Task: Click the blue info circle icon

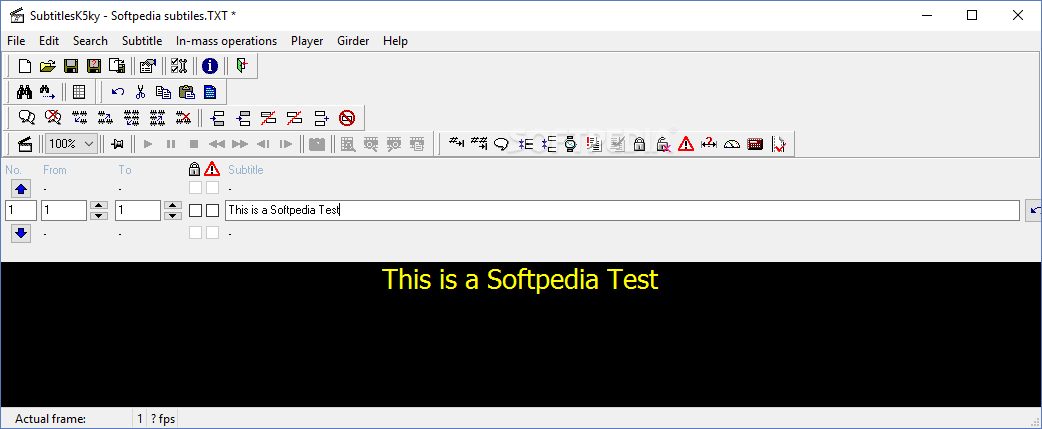Action: point(210,66)
